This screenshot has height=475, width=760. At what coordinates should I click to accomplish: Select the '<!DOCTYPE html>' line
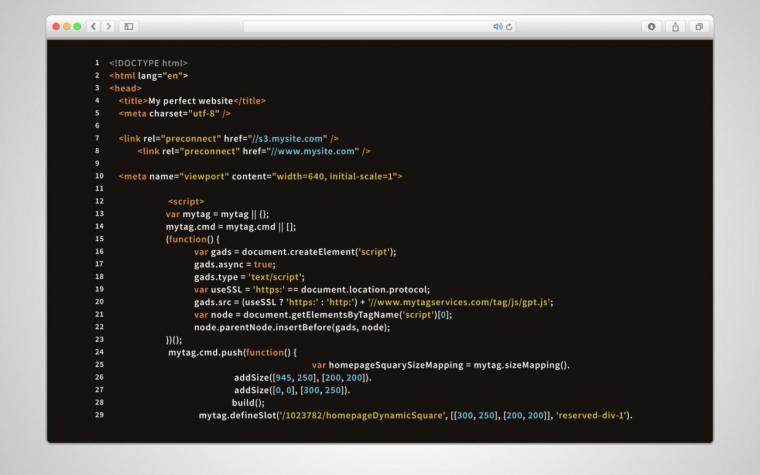point(148,63)
